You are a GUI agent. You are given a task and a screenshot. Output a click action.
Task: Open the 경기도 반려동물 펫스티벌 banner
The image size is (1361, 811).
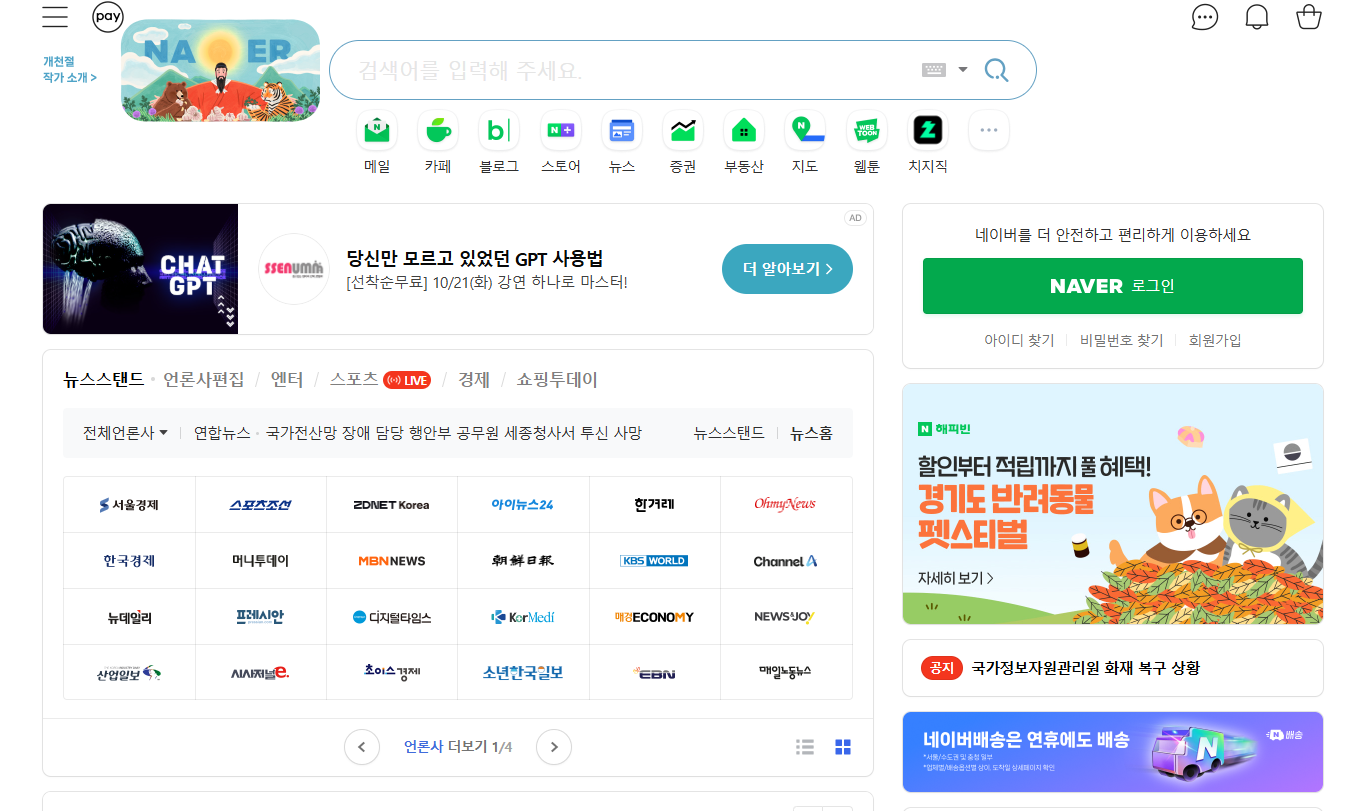pos(1113,504)
